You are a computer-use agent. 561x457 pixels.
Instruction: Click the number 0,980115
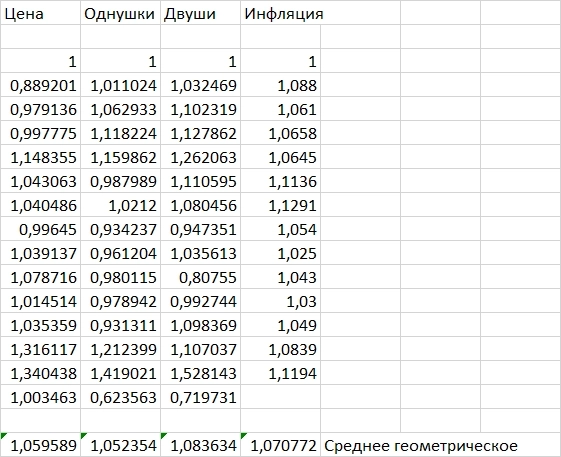coord(123,277)
